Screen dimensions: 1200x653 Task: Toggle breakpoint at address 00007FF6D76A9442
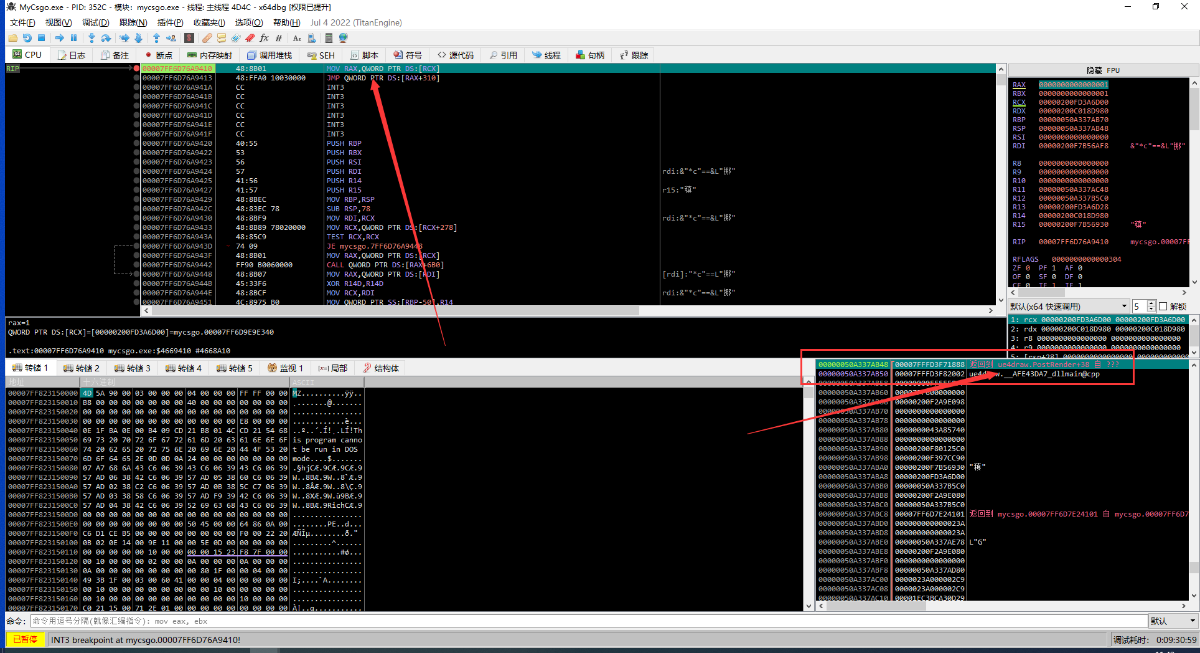pos(136,264)
